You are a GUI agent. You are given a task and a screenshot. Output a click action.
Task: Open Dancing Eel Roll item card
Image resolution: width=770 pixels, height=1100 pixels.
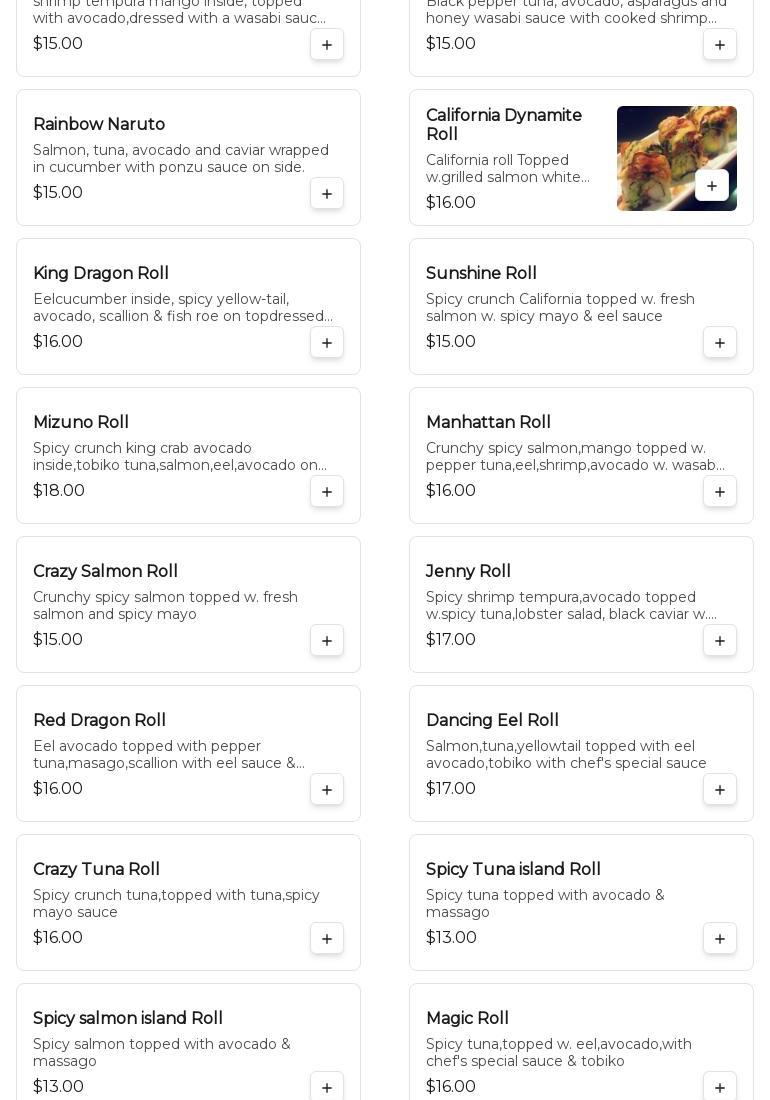(581, 753)
